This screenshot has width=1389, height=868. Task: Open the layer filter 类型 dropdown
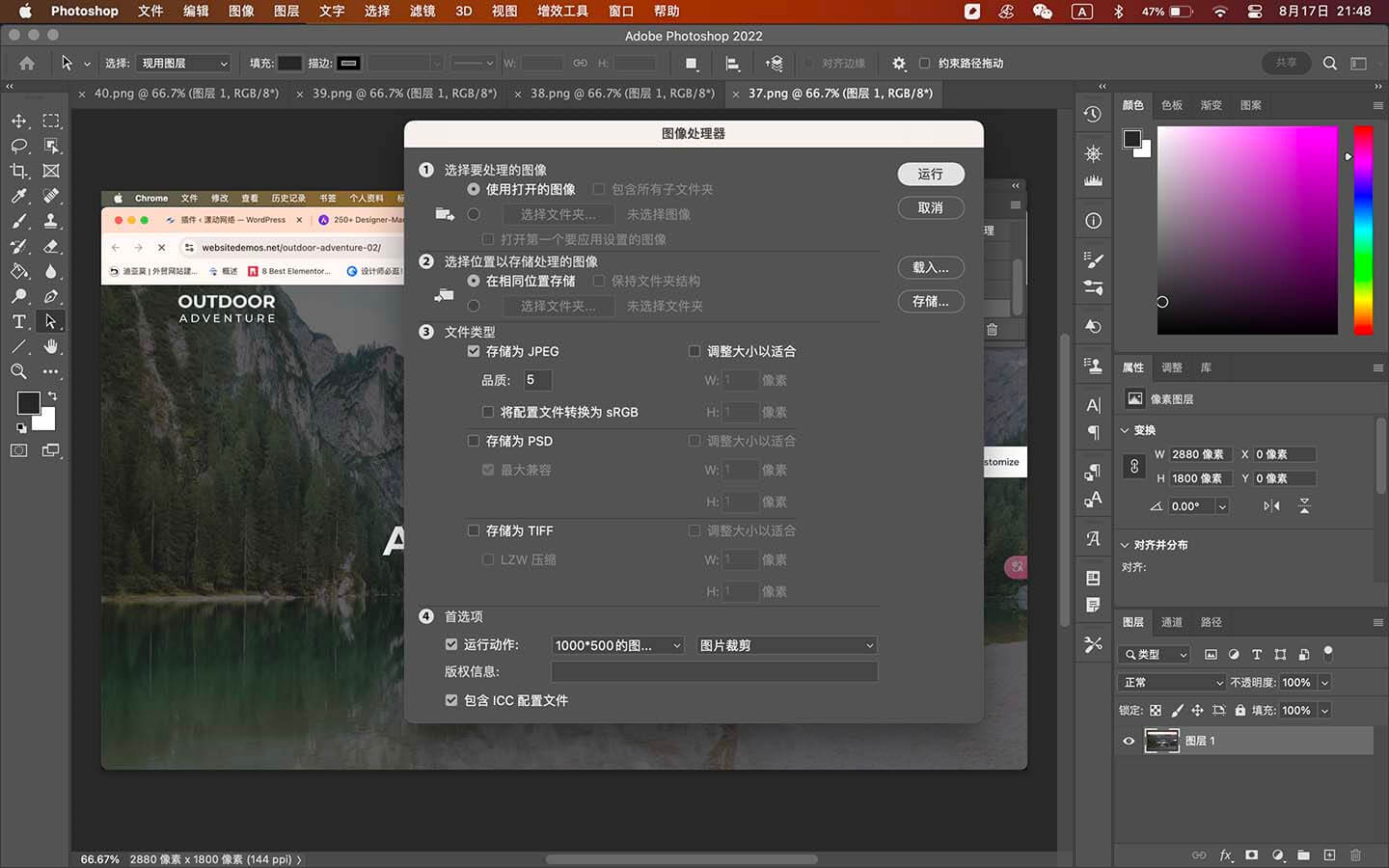click(x=1156, y=654)
